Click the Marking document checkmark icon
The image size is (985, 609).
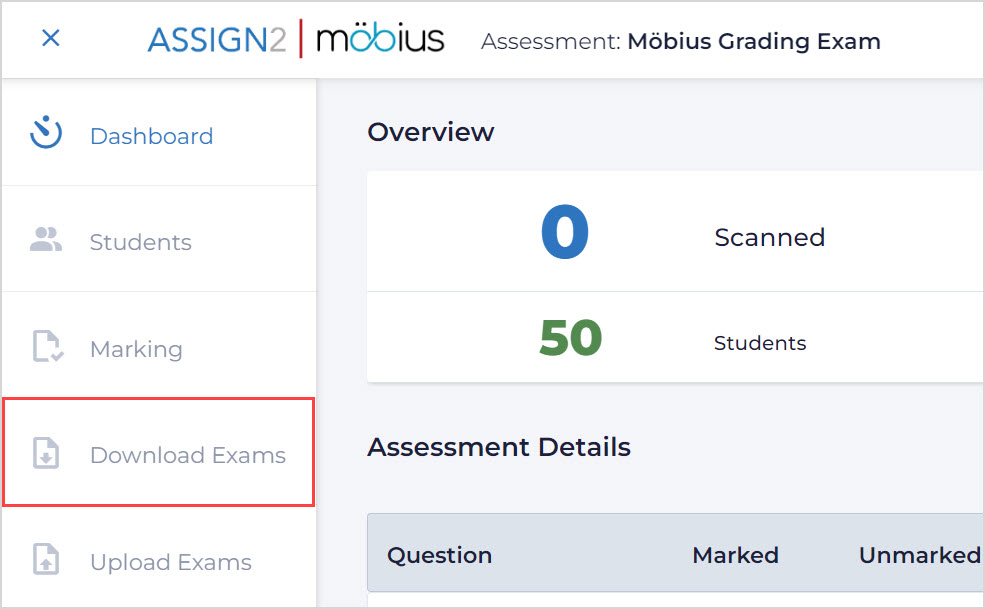(x=47, y=348)
